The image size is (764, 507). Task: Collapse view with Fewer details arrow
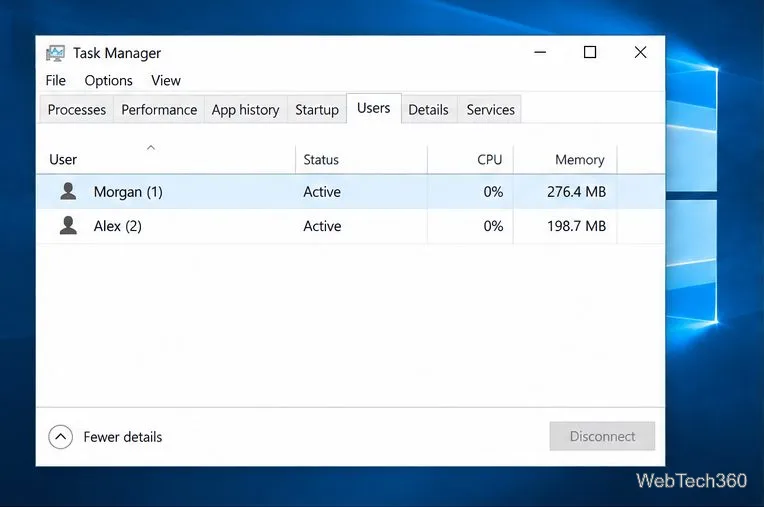tap(60, 436)
